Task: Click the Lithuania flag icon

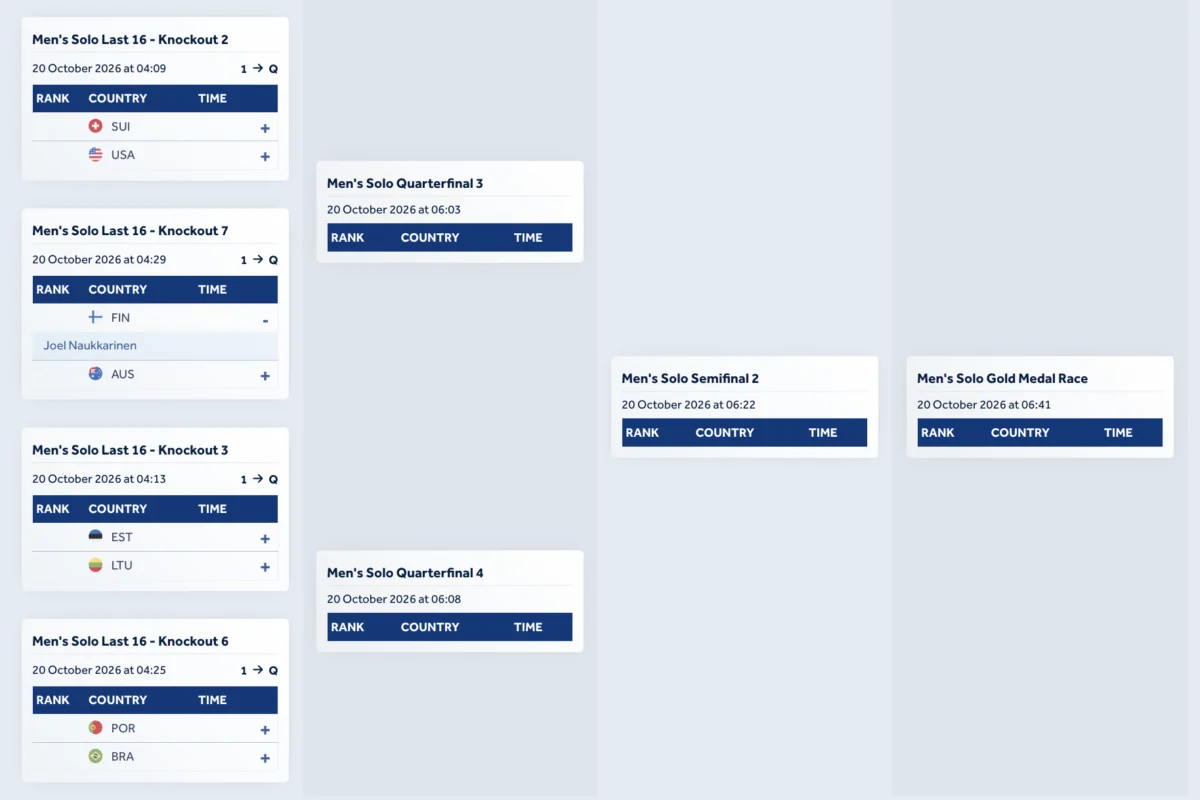Action: pos(96,564)
